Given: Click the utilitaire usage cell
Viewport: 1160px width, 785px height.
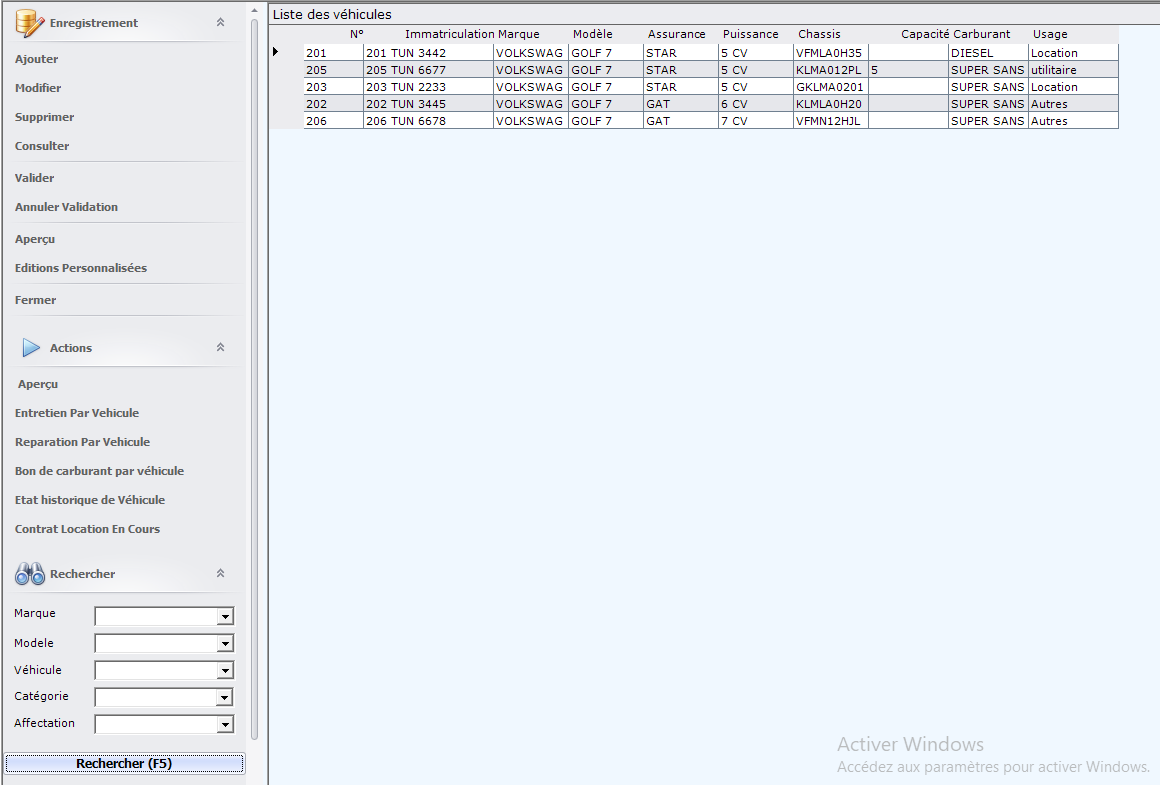Looking at the screenshot, I should click(x=1073, y=70).
